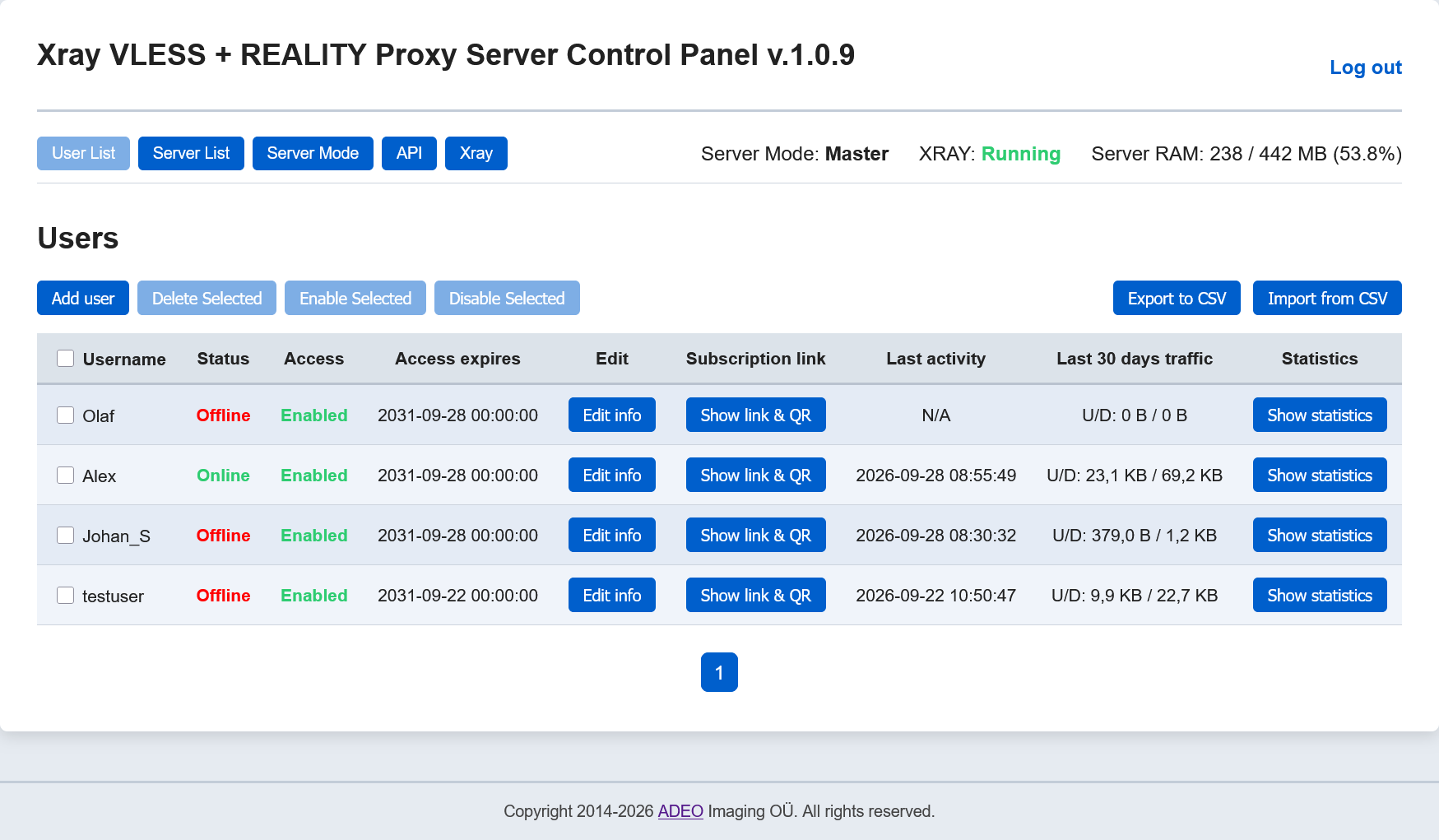This screenshot has width=1439, height=840.
Task: Open the Xray tab
Action: 476,153
